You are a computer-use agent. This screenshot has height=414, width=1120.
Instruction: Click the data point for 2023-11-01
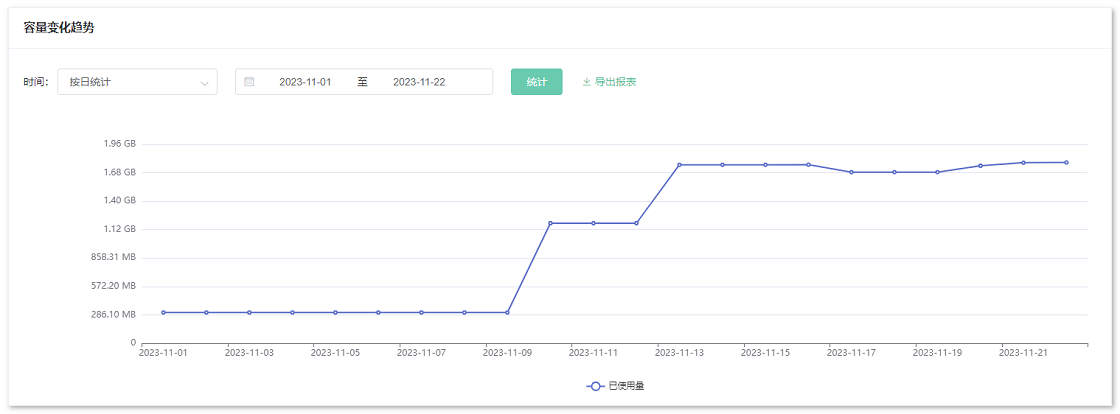tap(164, 313)
